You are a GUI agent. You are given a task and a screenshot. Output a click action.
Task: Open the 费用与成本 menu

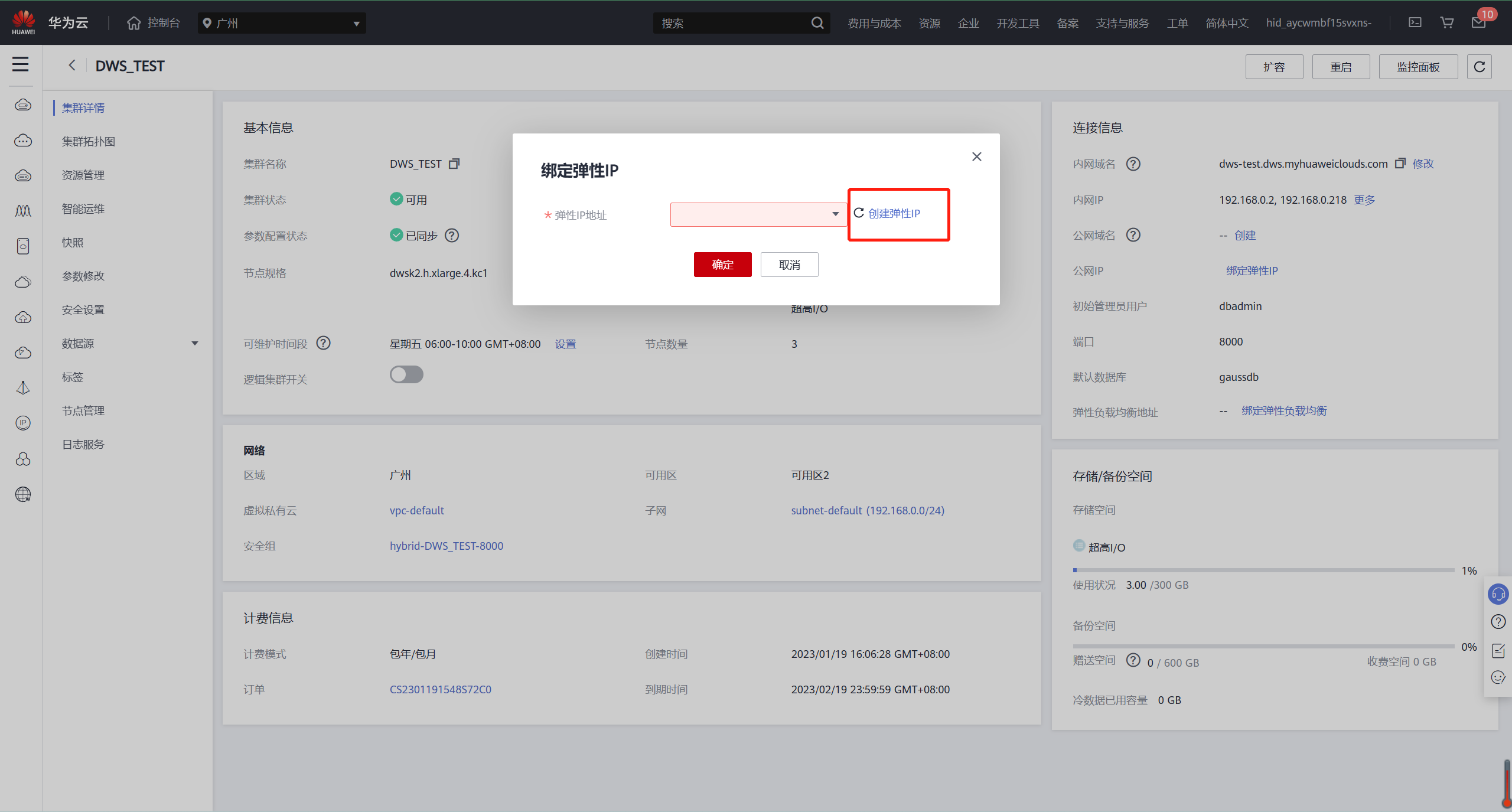(874, 23)
